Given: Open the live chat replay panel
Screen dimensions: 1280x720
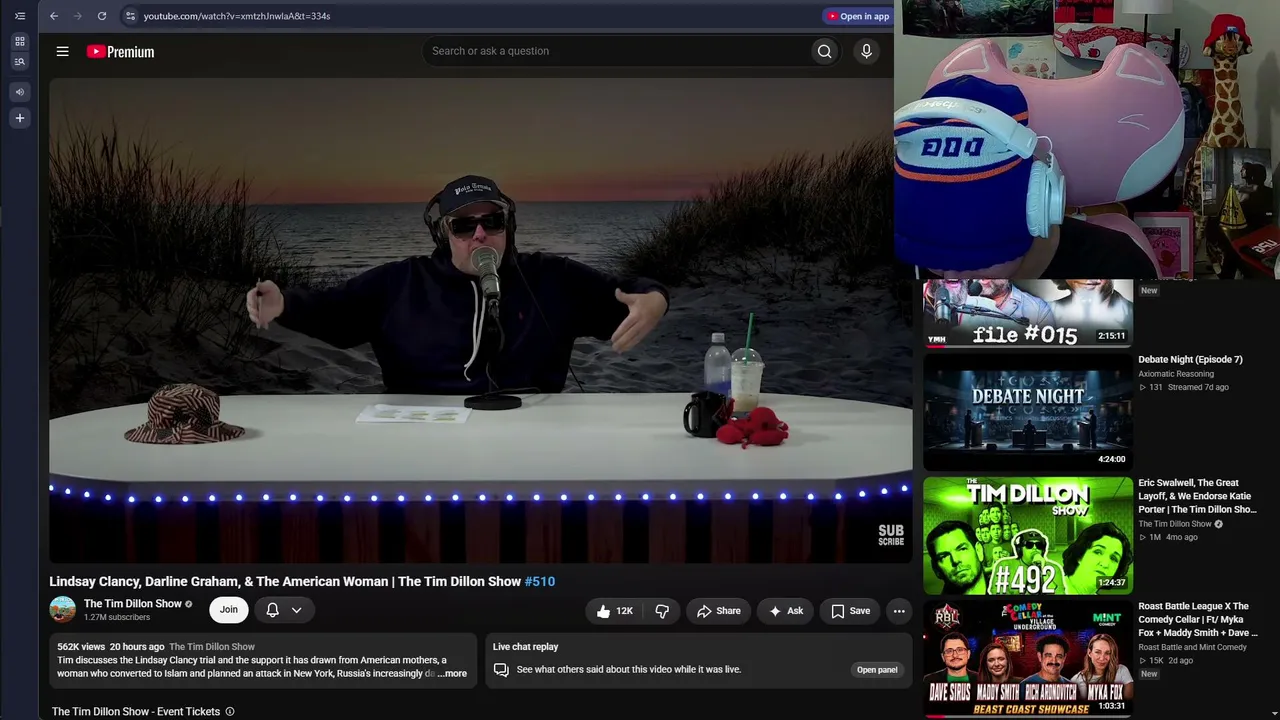Looking at the screenshot, I should [x=877, y=670].
